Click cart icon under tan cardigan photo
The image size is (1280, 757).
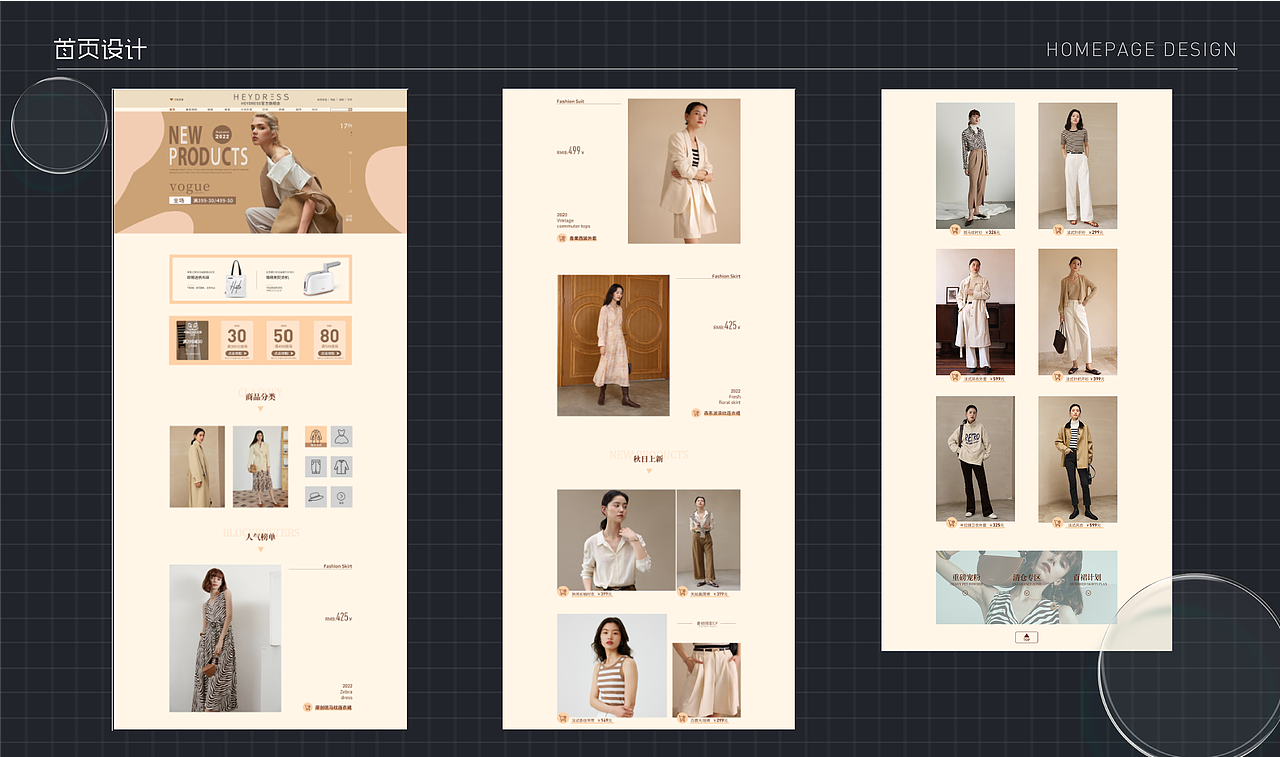[x=1057, y=377]
